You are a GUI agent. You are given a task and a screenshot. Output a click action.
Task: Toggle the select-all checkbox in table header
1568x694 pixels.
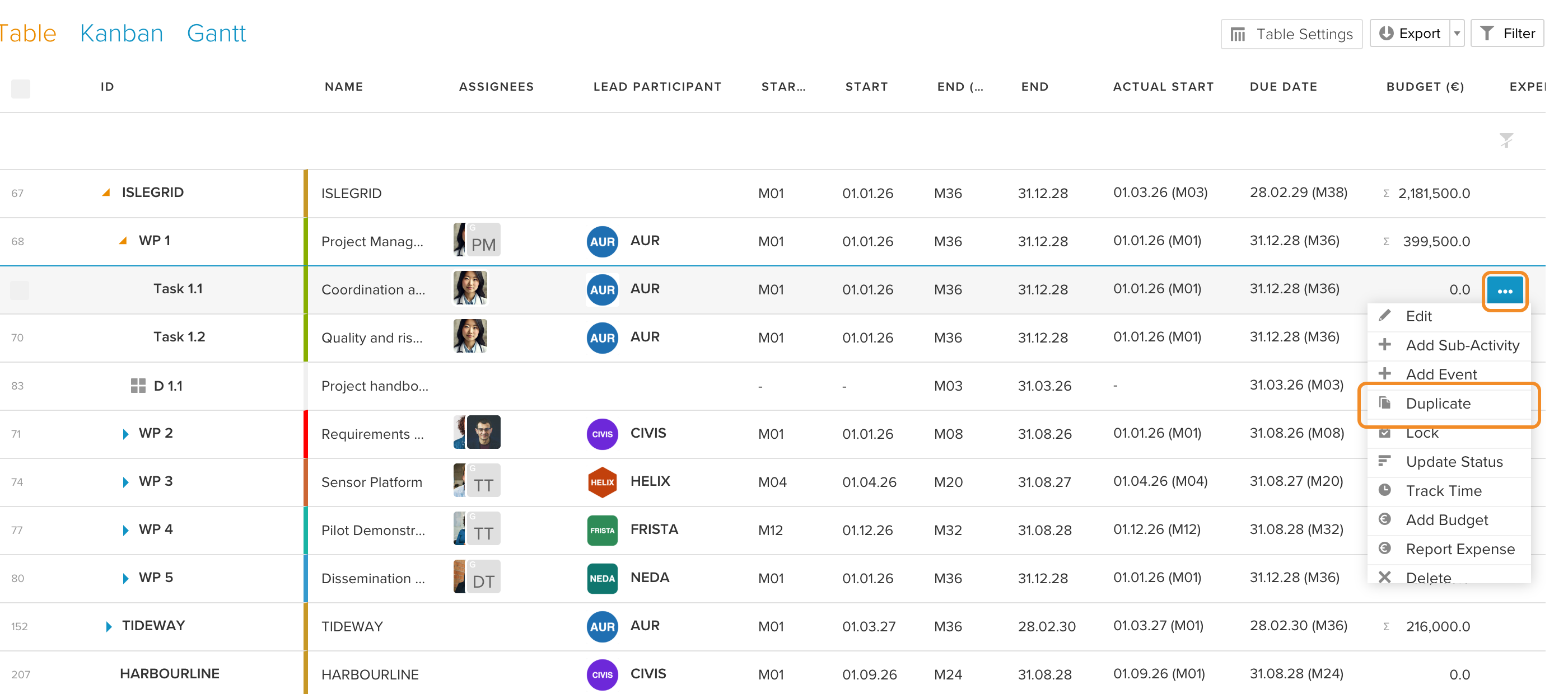[21, 89]
